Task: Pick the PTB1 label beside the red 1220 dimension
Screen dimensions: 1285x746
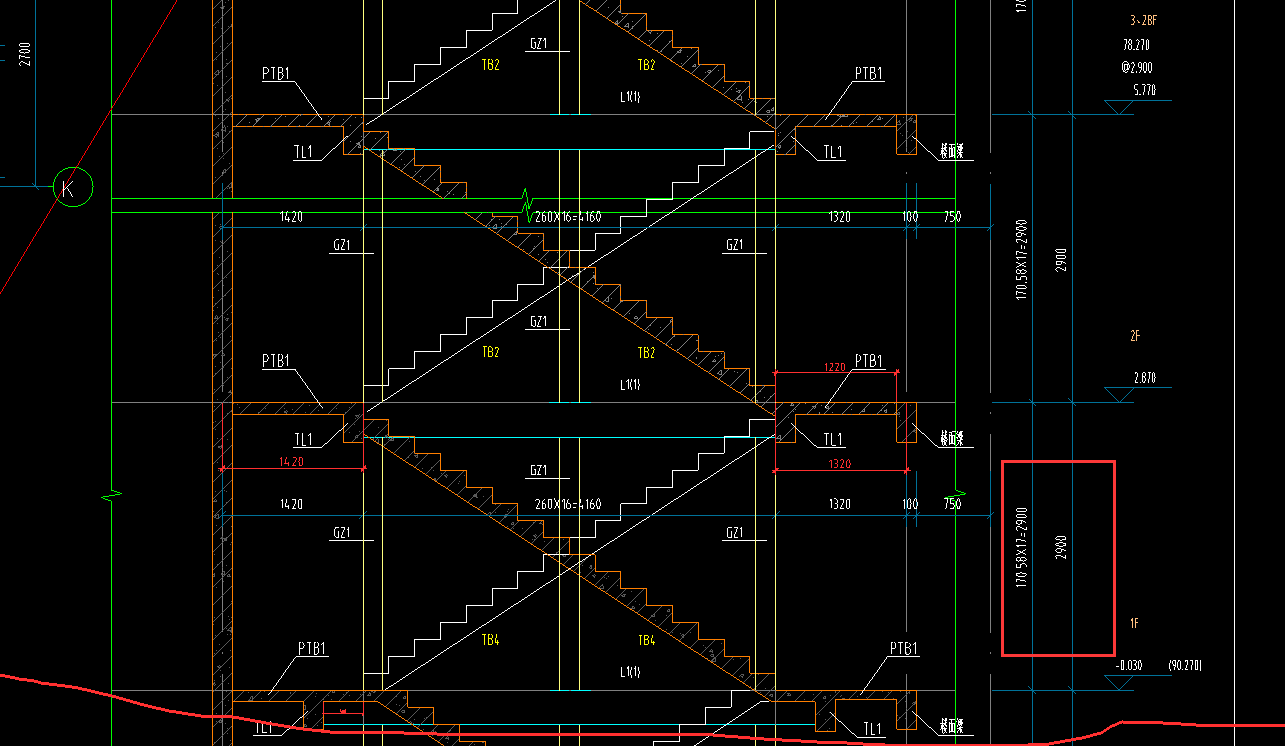Action: click(x=869, y=361)
